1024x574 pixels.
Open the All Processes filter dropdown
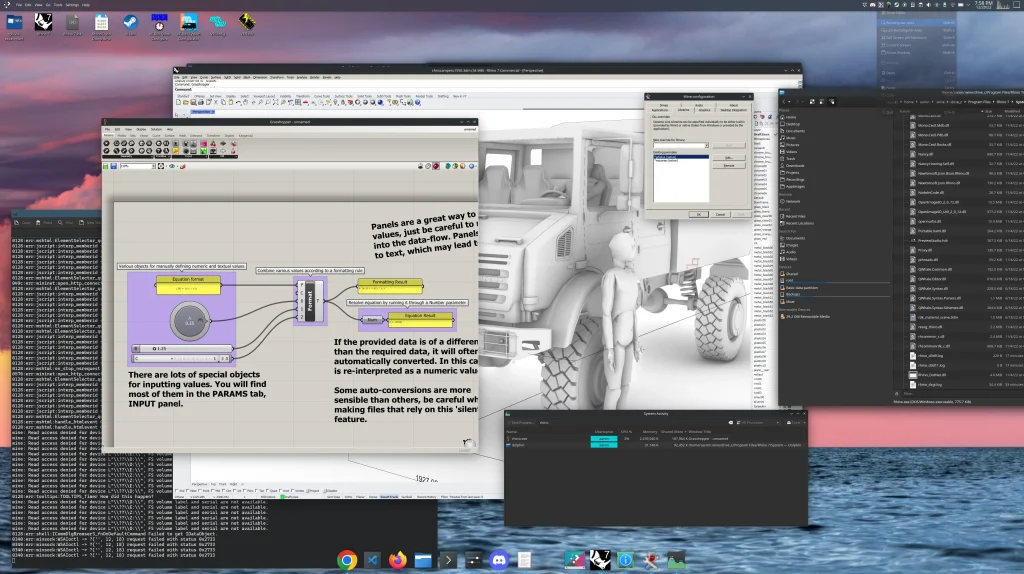758,423
